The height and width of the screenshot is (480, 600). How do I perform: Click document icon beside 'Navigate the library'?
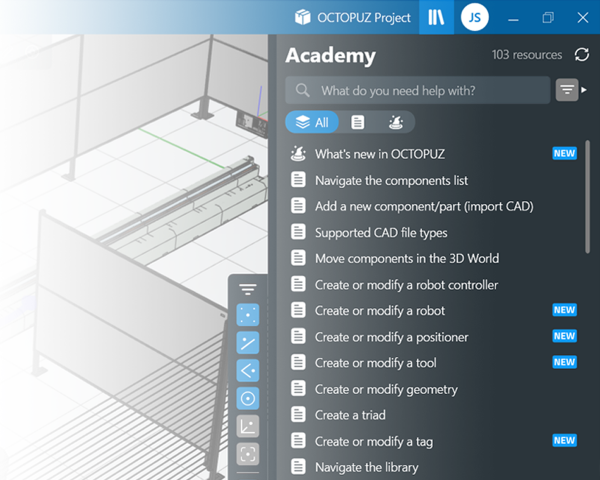click(298, 467)
